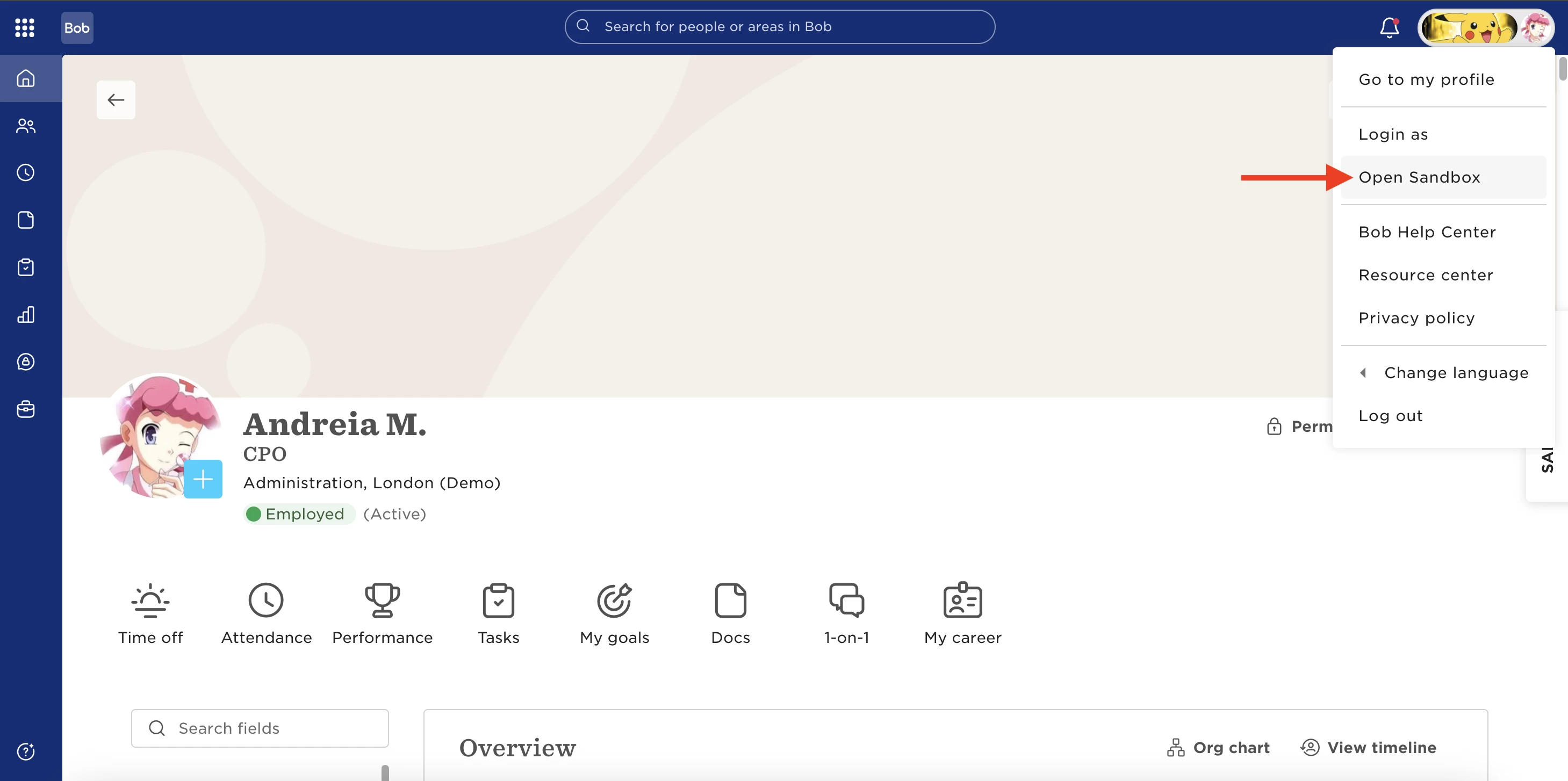Click the user avatar menu
The image size is (1568, 781).
click(x=1486, y=27)
